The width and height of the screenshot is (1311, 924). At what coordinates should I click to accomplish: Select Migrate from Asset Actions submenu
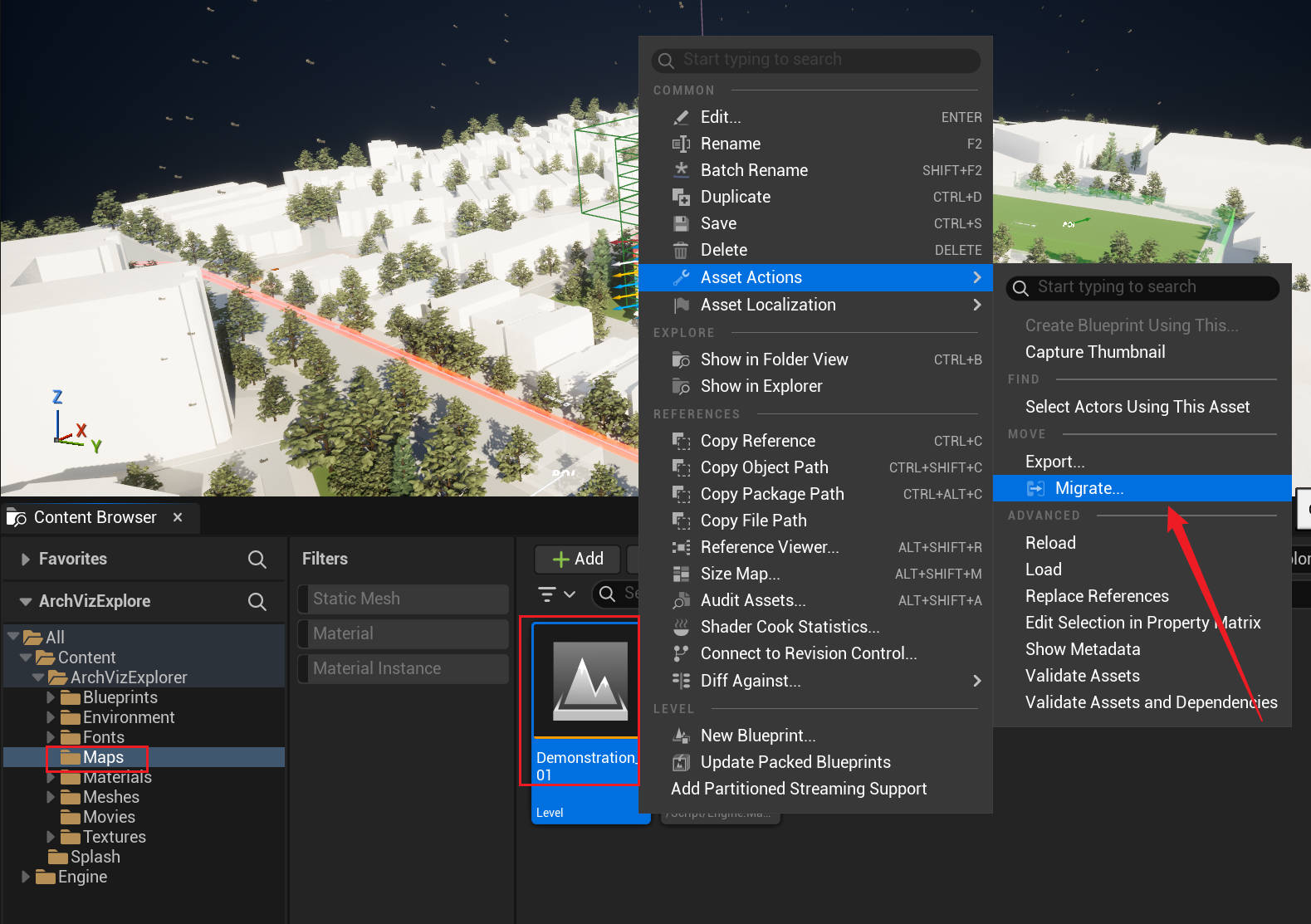pyautogui.click(x=1088, y=488)
